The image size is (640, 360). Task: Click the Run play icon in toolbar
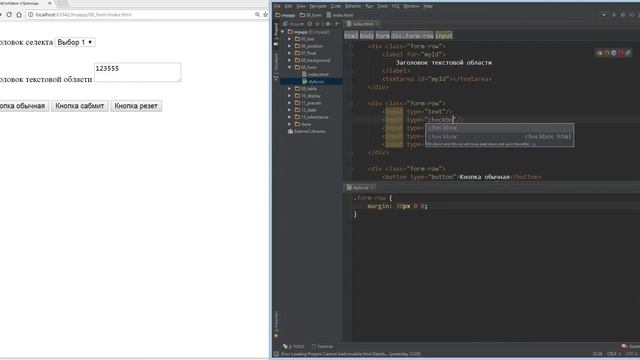click(x=614, y=15)
